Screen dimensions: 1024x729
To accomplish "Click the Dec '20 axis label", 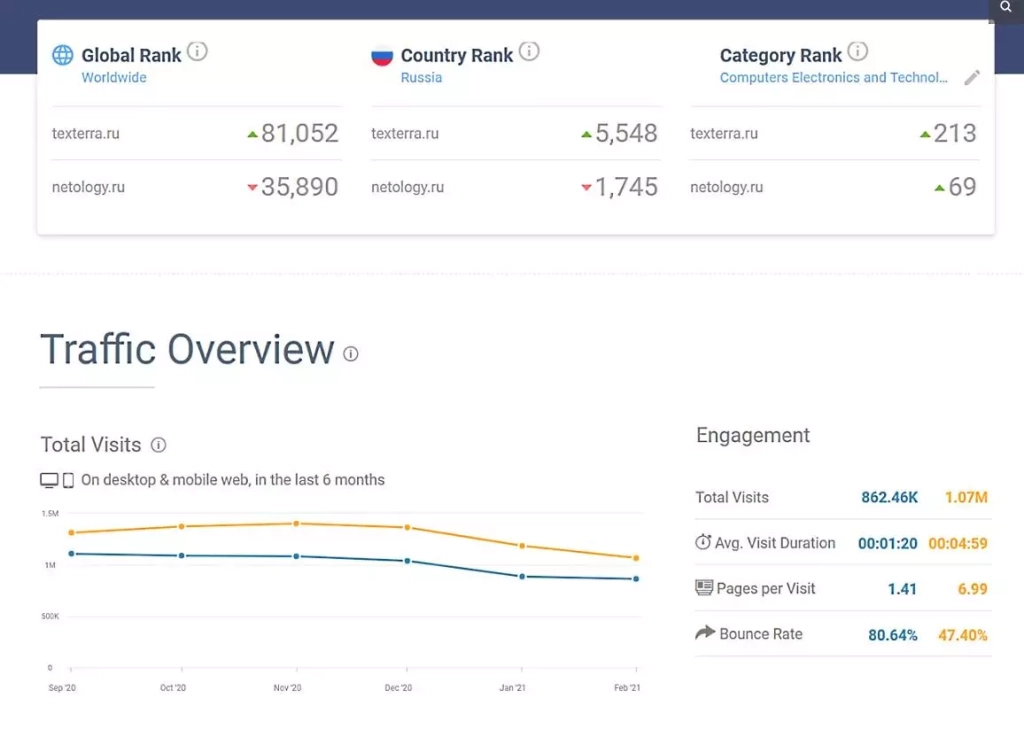I will pyautogui.click(x=398, y=688).
